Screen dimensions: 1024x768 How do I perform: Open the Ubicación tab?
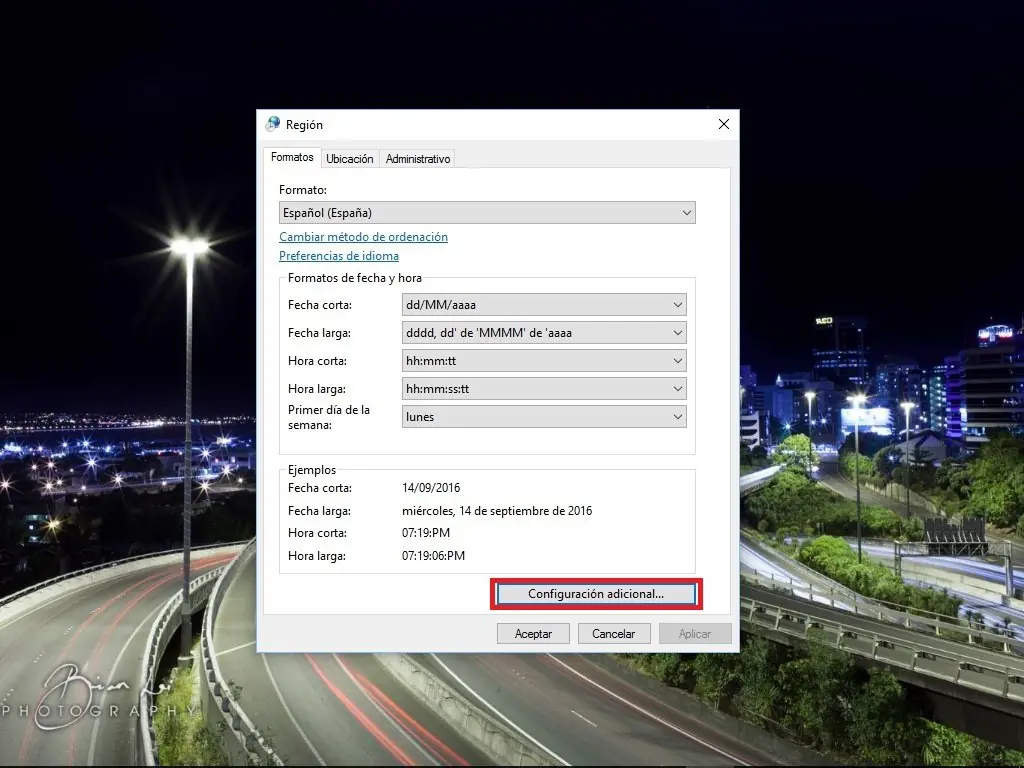click(349, 159)
